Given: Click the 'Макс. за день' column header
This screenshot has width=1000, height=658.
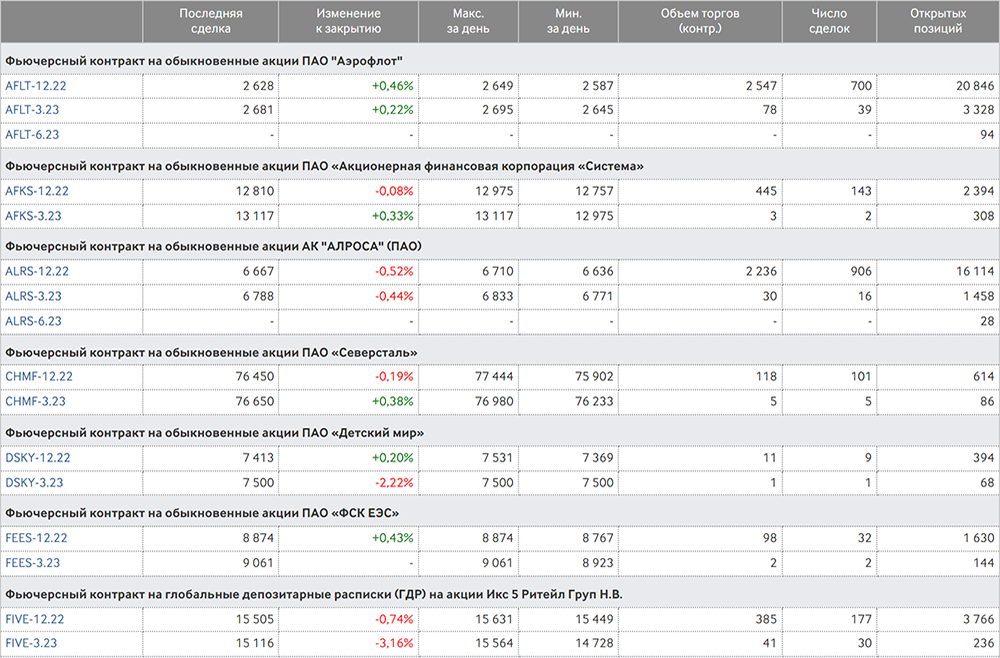Looking at the screenshot, I should (468, 21).
